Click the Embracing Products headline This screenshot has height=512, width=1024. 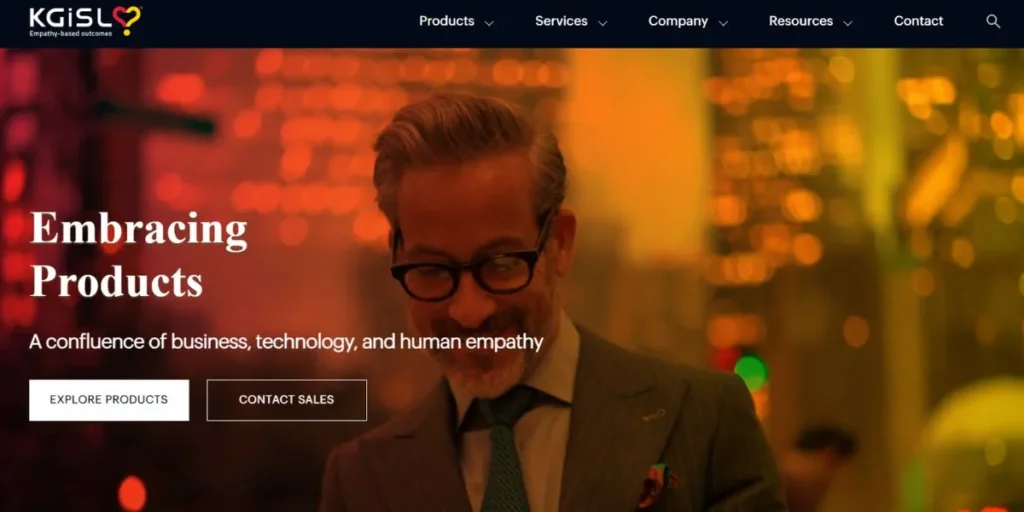[x=138, y=255]
